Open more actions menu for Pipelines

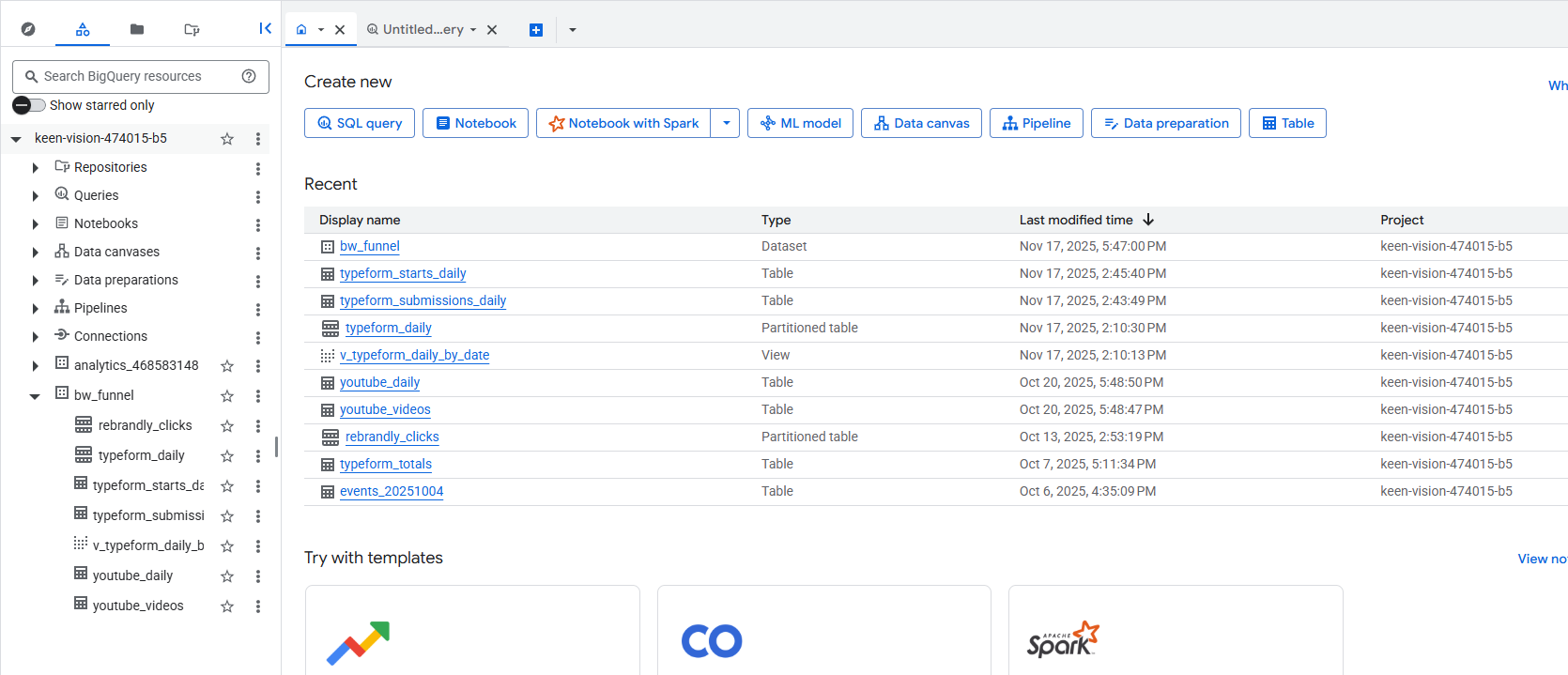pyautogui.click(x=258, y=310)
